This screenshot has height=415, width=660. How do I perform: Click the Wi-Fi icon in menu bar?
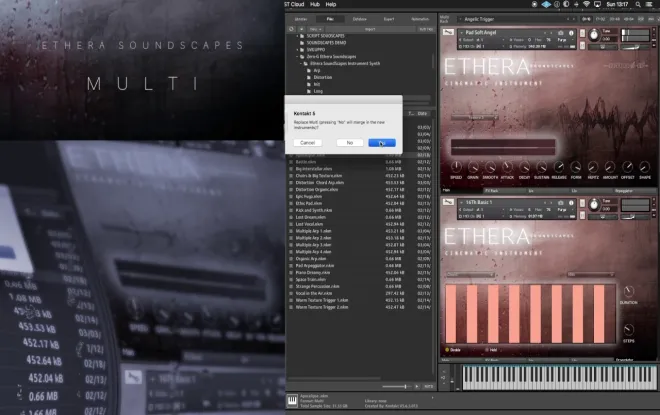[586, 4]
